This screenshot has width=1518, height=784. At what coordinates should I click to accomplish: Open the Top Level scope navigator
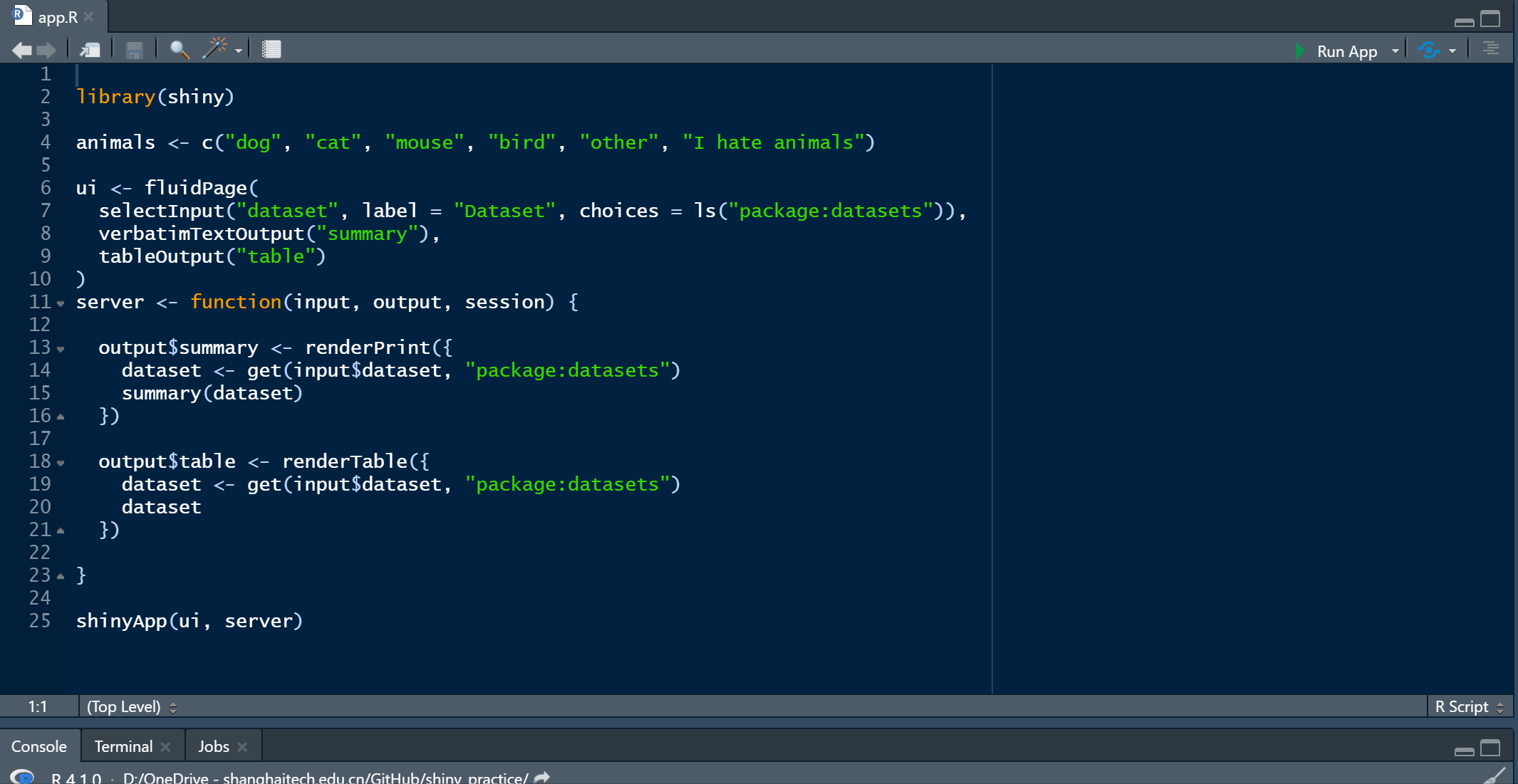(131, 706)
